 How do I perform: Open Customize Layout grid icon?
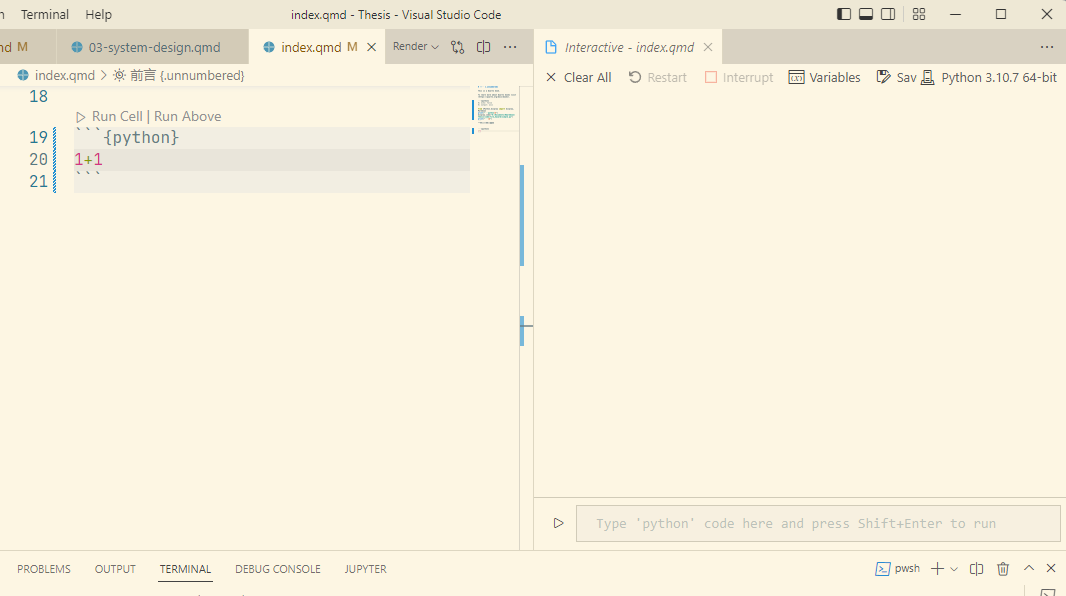click(x=919, y=14)
